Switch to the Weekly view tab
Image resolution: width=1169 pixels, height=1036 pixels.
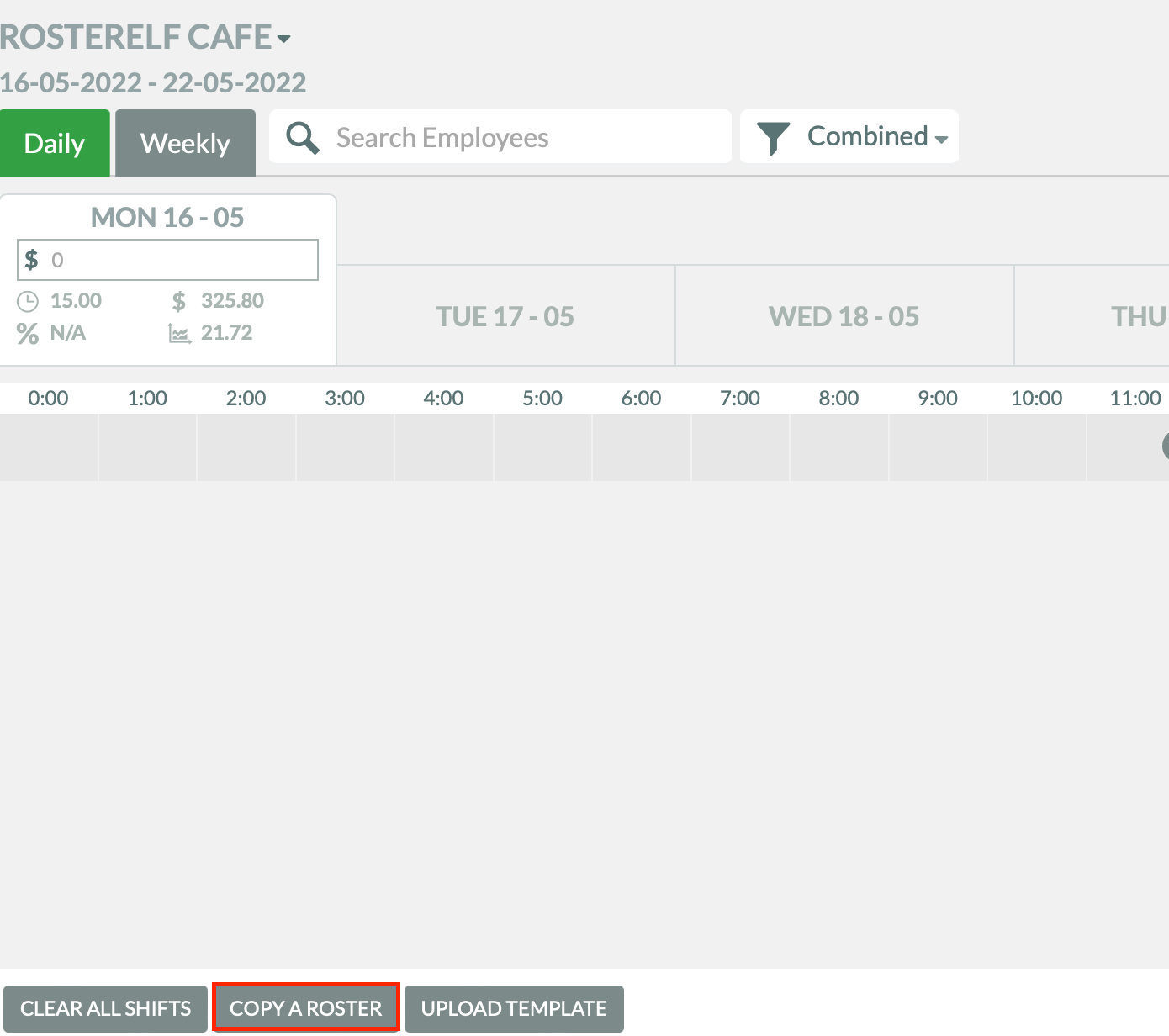(185, 143)
